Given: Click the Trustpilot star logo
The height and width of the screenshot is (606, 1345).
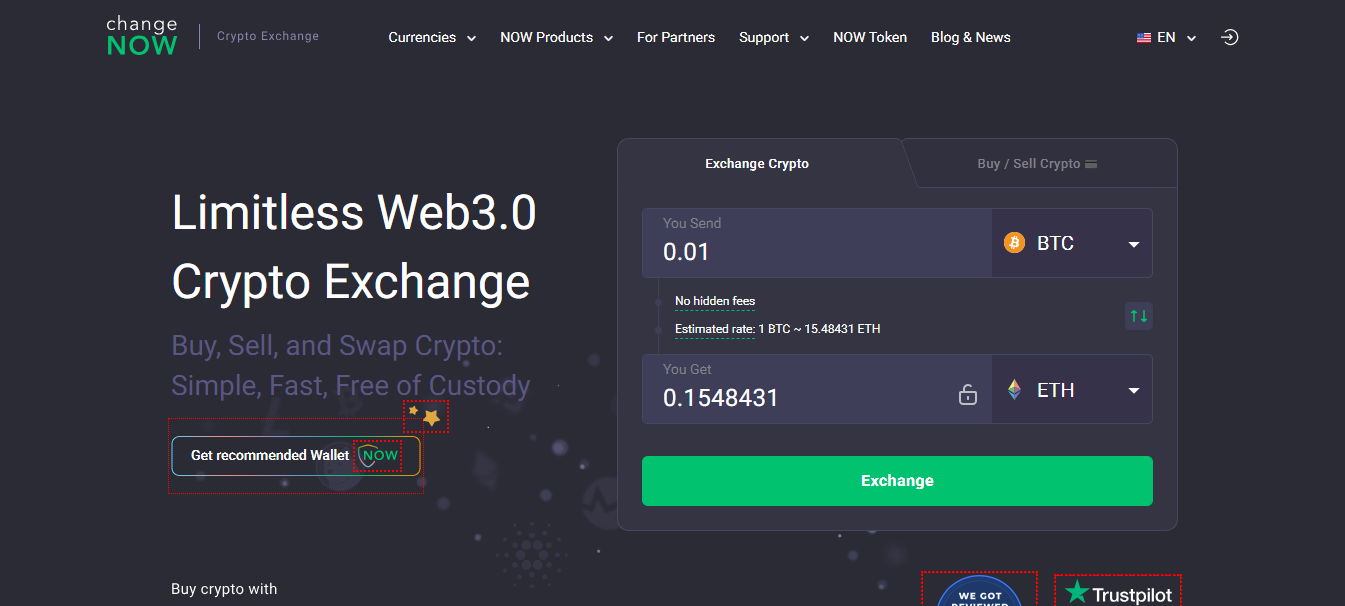Looking at the screenshot, I should [x=1077, y=593].
